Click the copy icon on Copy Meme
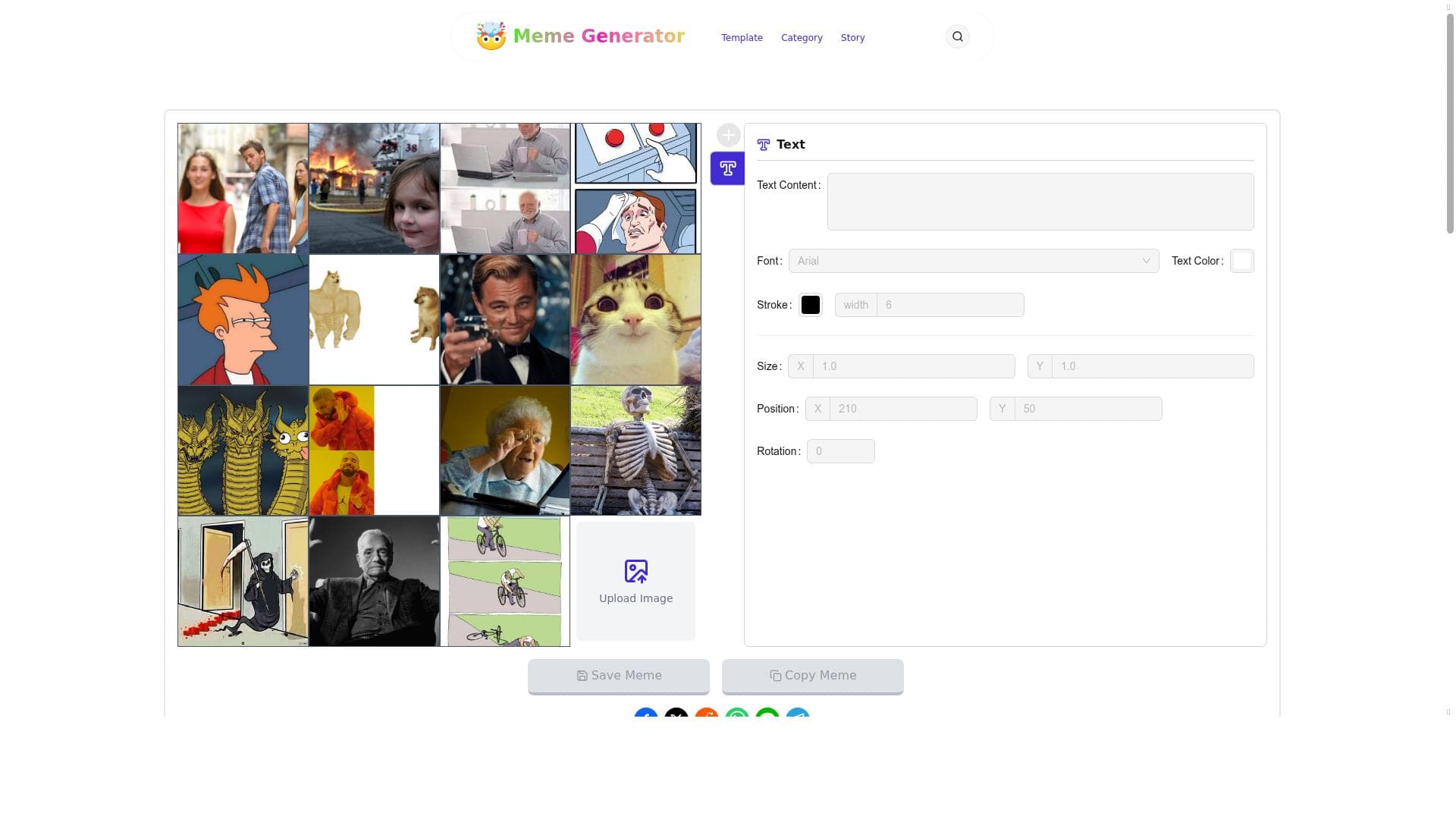Viewport: 1456px width, 819px height. 775,676
